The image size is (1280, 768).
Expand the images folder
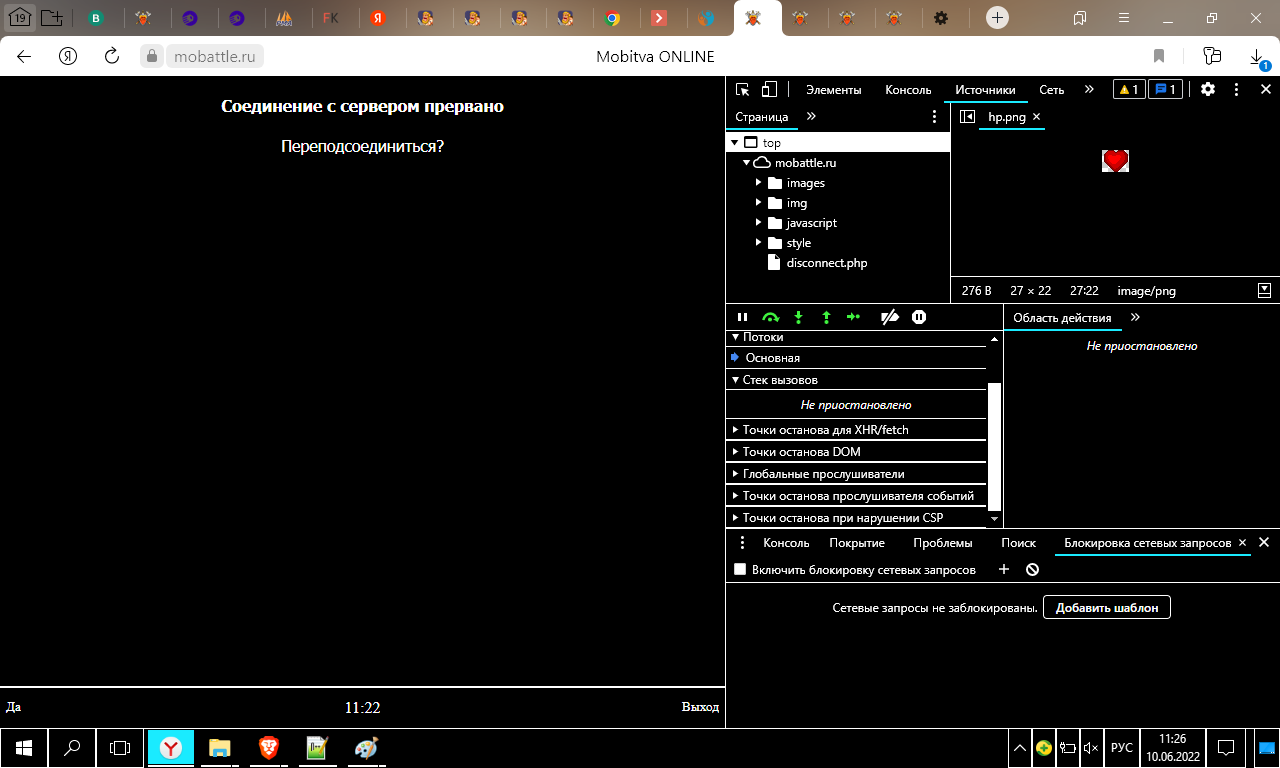pos(759,183)
